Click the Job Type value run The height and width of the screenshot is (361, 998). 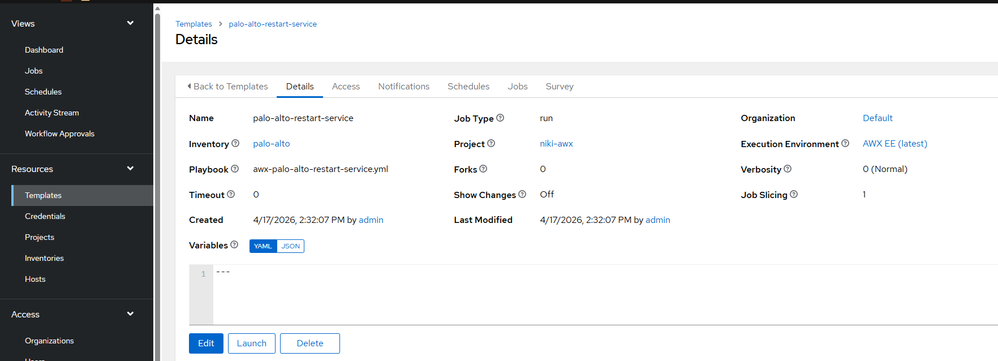tap(546, 118)
